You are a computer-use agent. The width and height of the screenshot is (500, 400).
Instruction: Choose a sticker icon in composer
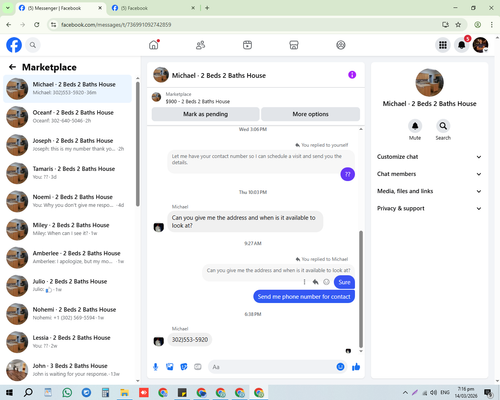coord(184,367)
